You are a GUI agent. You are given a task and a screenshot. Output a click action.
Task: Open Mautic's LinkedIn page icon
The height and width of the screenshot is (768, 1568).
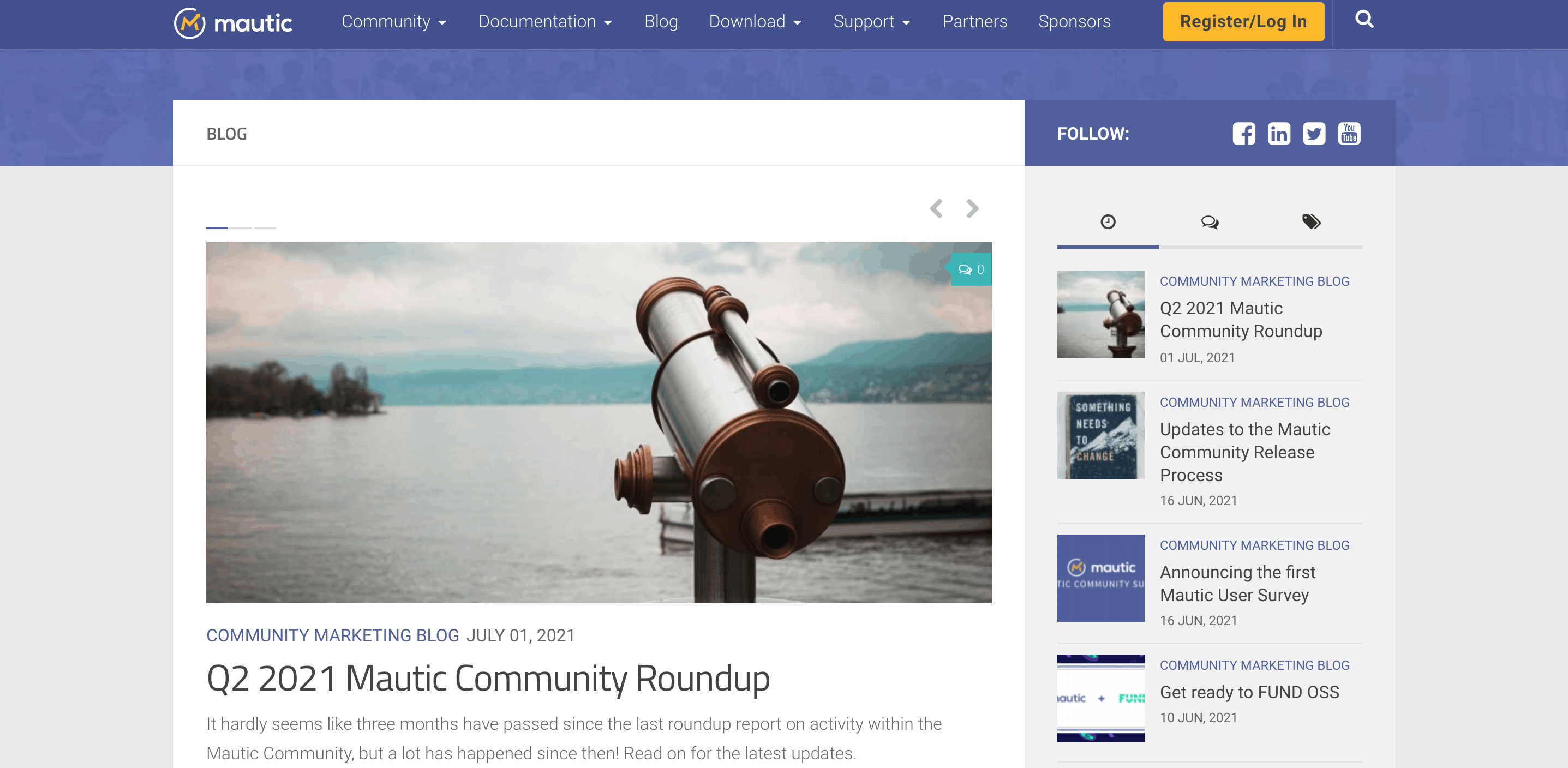point(1279,133)
